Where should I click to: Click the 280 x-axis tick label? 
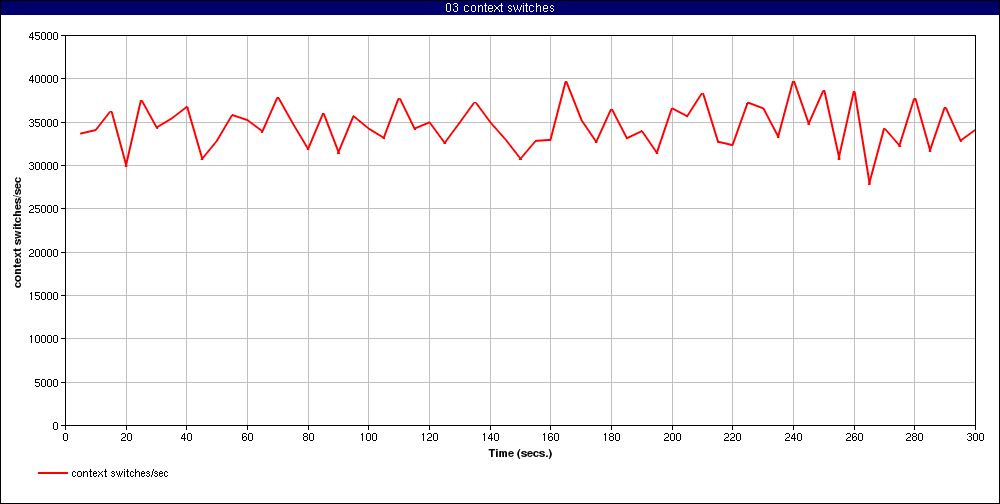click(x=914, y=436)
